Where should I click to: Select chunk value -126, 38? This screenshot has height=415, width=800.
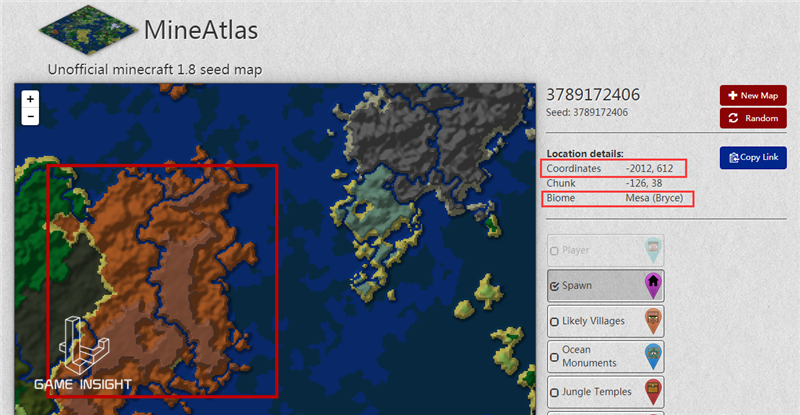(x=644, y=183)
